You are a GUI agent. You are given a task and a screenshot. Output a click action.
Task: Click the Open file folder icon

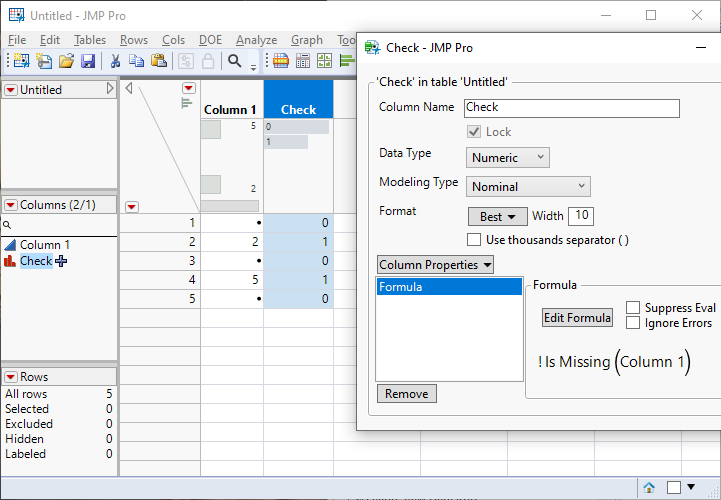(66, 61)
